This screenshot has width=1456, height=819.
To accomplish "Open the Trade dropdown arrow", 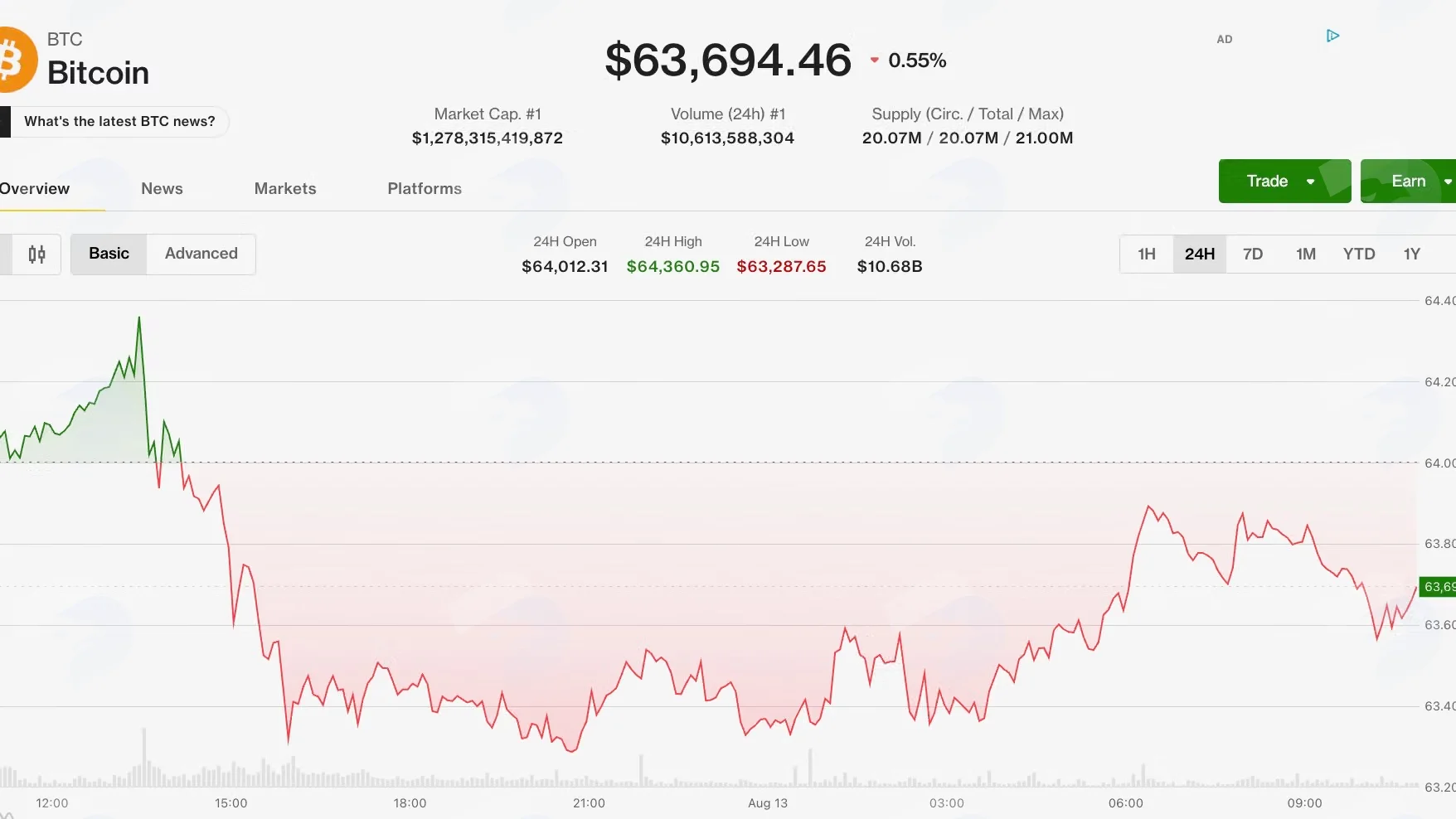I will tap(1310, 182).
